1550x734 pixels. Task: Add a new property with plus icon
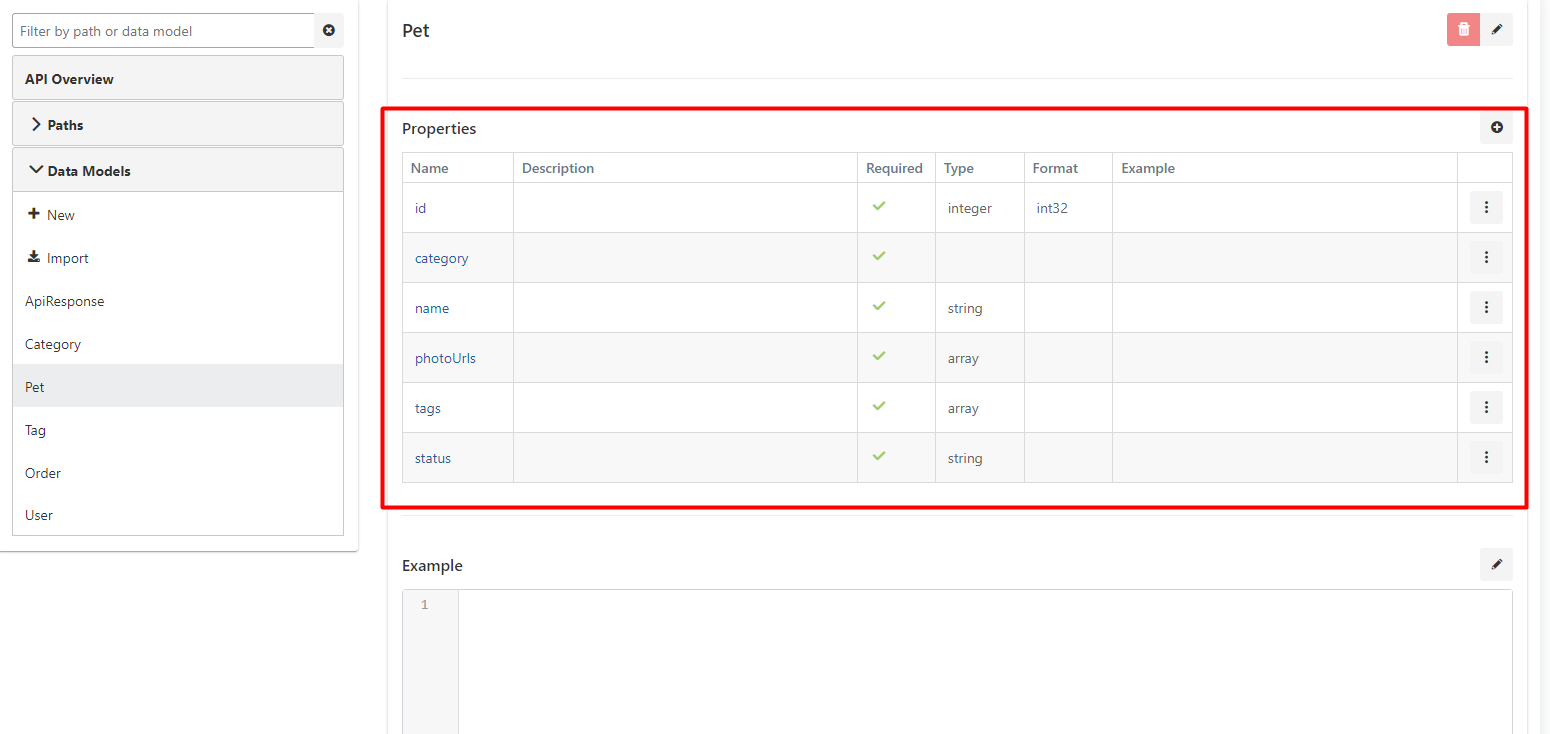[1496, 128]
